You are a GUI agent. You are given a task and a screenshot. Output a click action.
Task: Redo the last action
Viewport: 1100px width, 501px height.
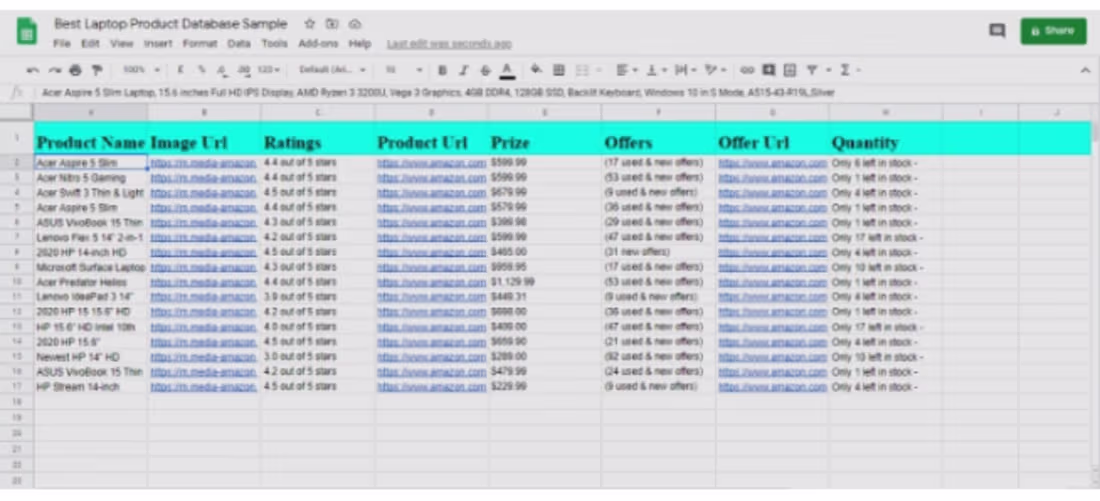point(54,70)
